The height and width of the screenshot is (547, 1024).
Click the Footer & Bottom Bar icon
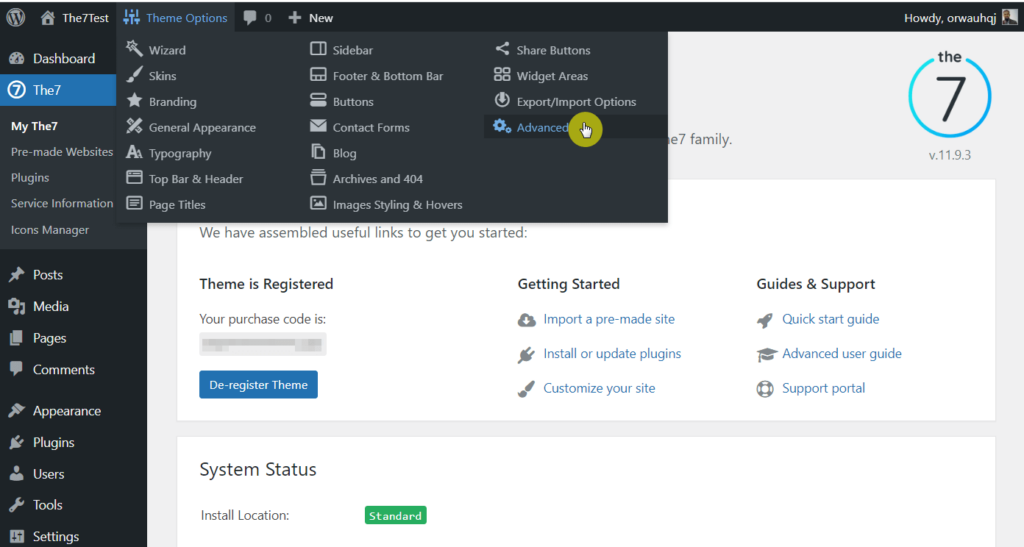click(x=318, y=74)
